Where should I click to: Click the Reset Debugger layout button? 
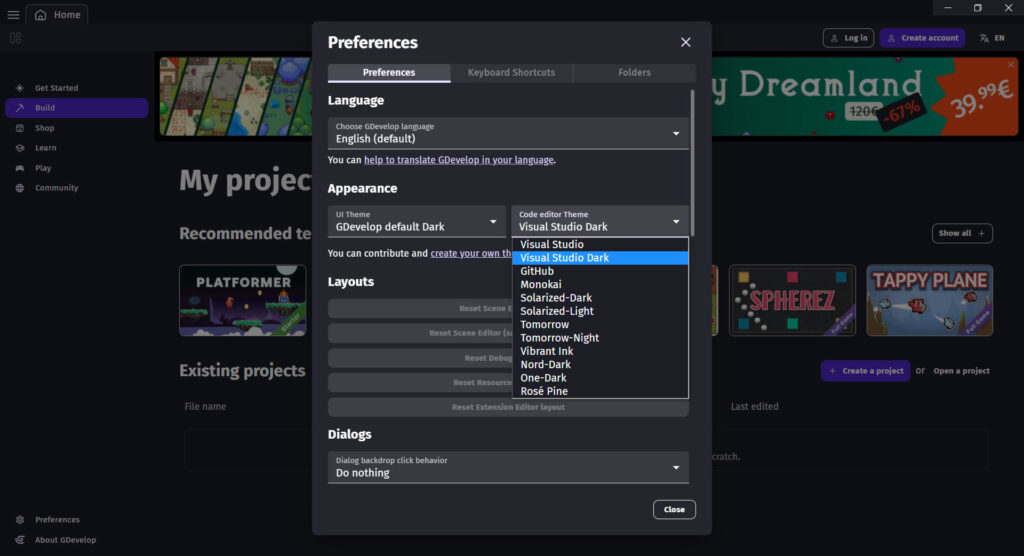click(x=420, y=358)
